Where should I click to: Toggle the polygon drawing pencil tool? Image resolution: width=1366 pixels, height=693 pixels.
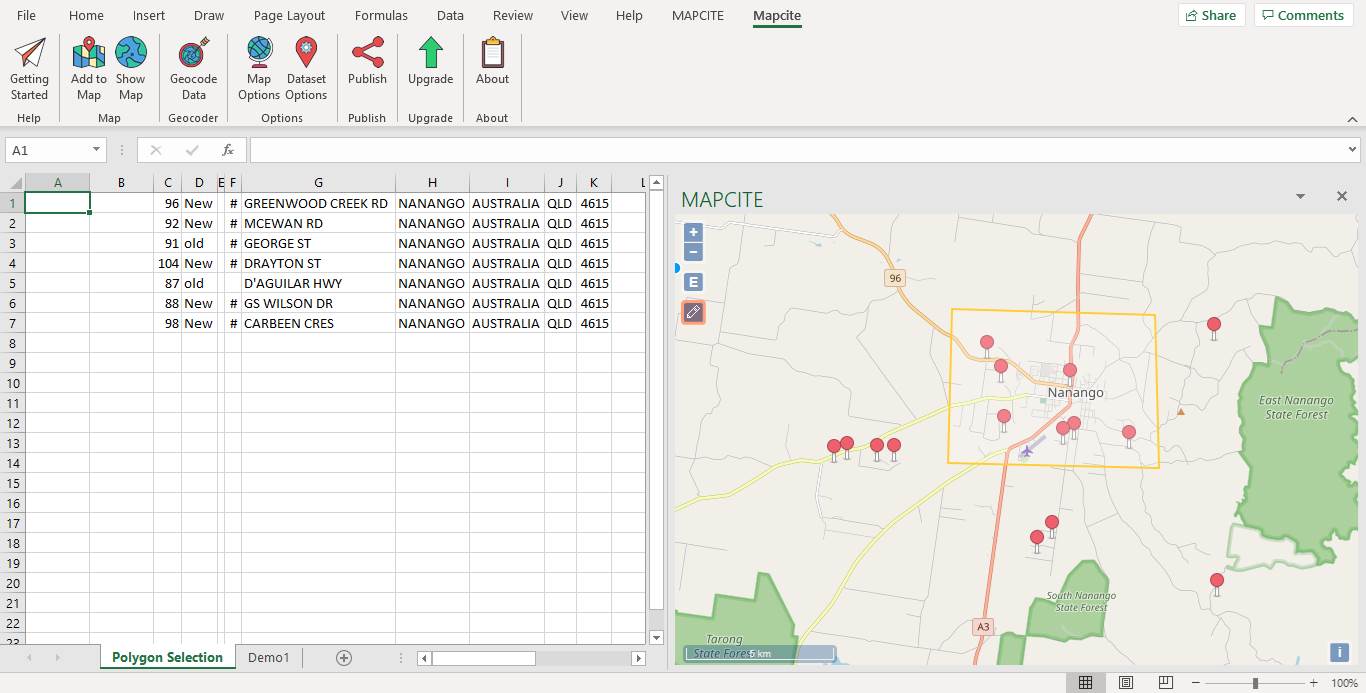(693, 312)
